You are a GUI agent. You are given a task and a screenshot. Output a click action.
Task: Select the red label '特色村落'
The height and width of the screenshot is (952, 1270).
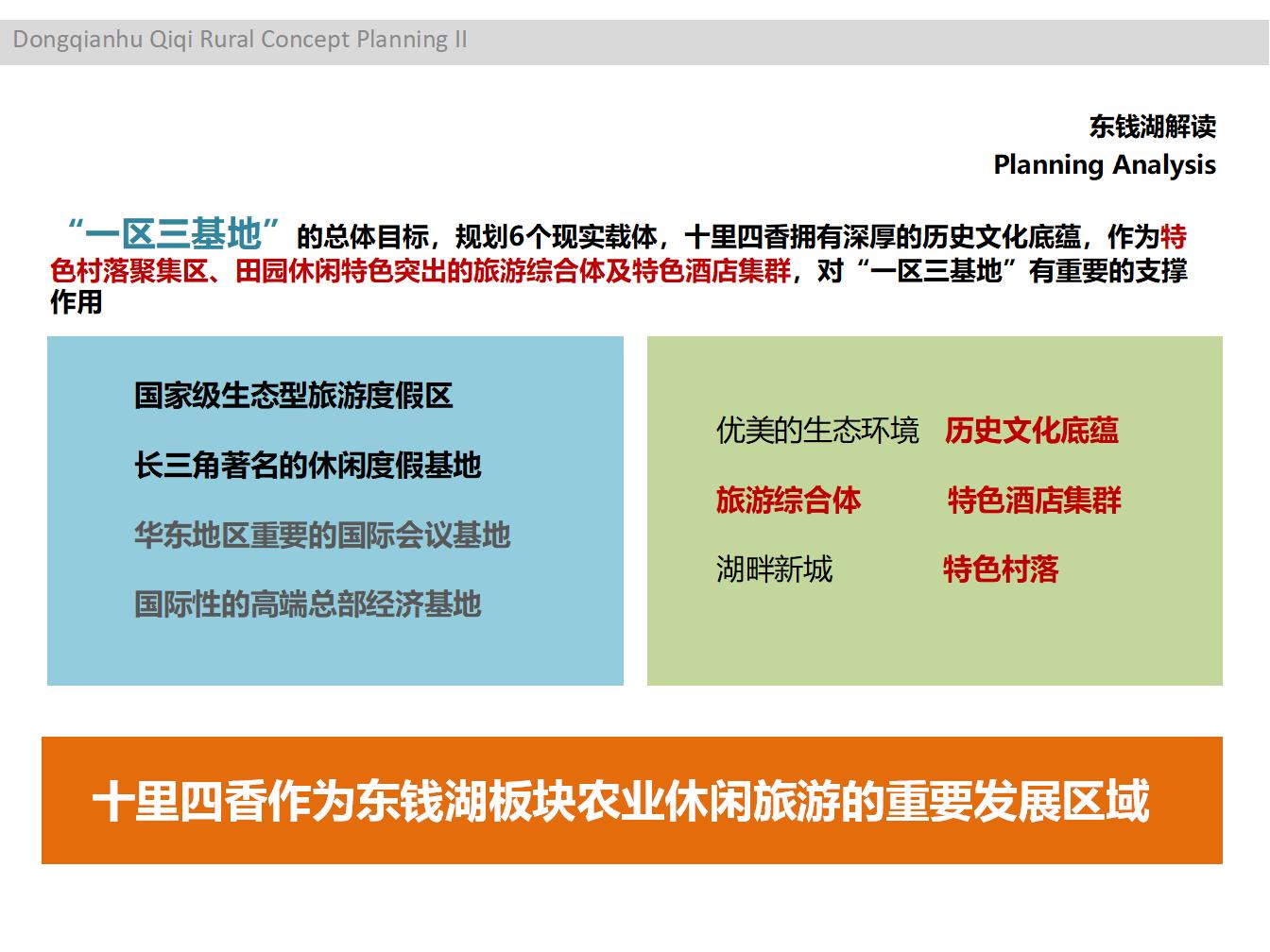[1001, 569]
